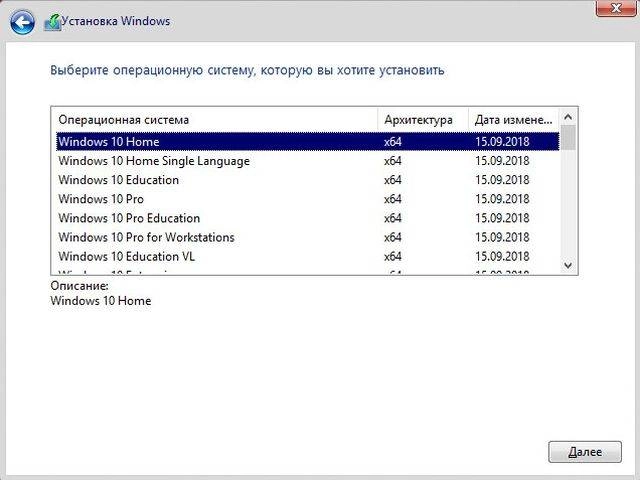Click date 15.09.2018 in Pro for Workstations row
The width and height of the screenshot is (640, 480).
pyautogui.click(x=502, y=238)
